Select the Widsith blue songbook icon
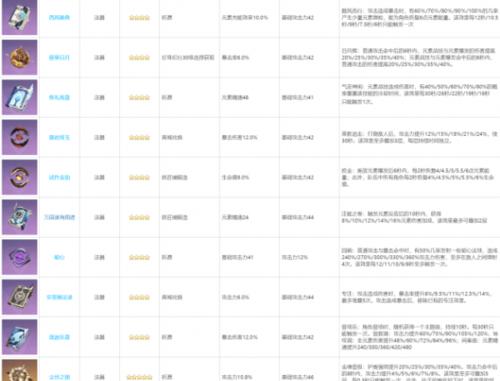Image resolution: width=500 pixels, height=381 pixels. (19, 337)
